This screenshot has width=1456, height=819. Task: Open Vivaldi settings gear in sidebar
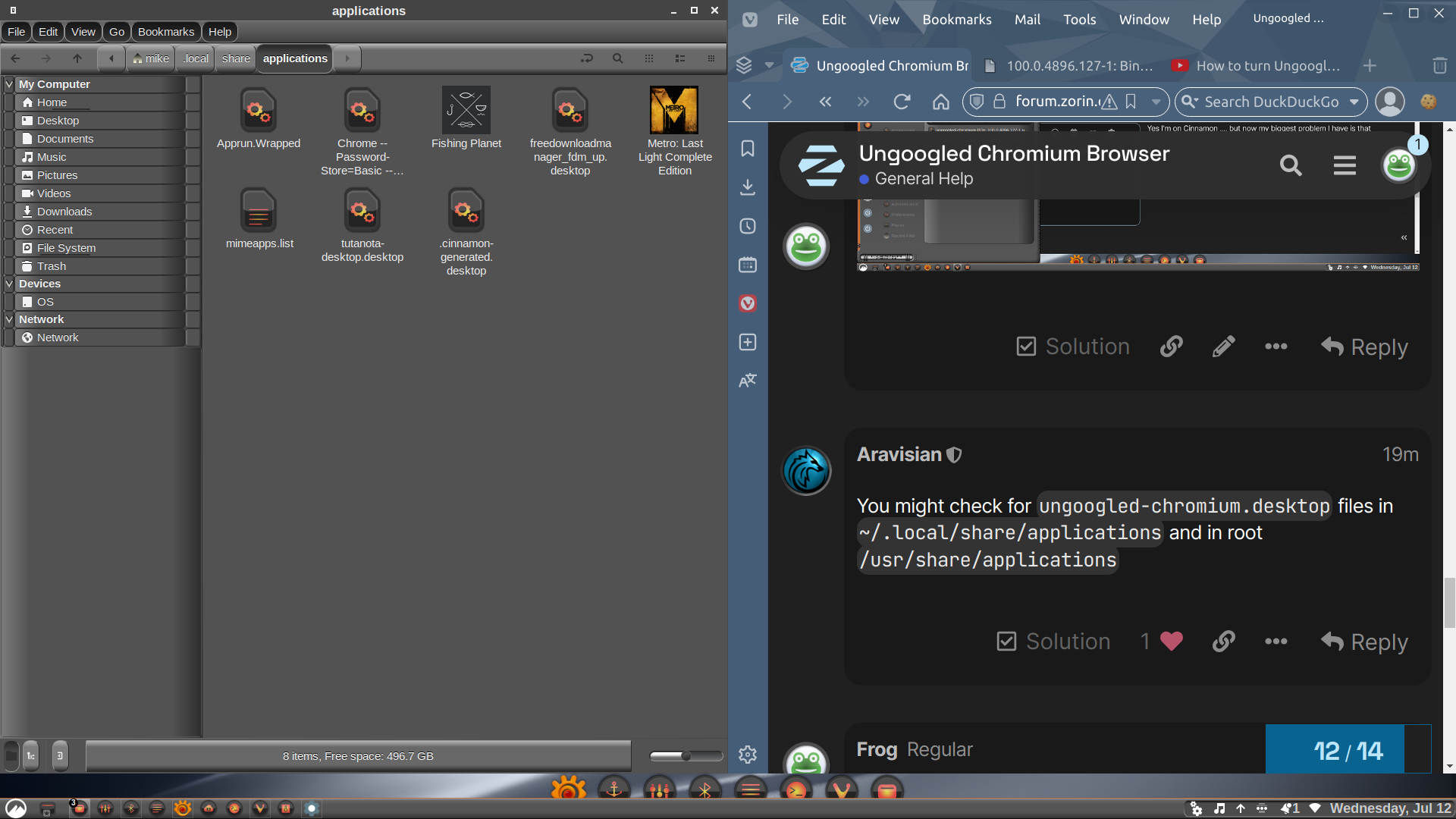pyautogui.click(x=748, y=755)
